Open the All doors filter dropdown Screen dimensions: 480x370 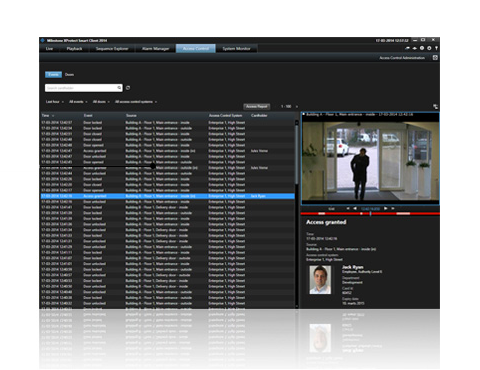pos(101,102)
